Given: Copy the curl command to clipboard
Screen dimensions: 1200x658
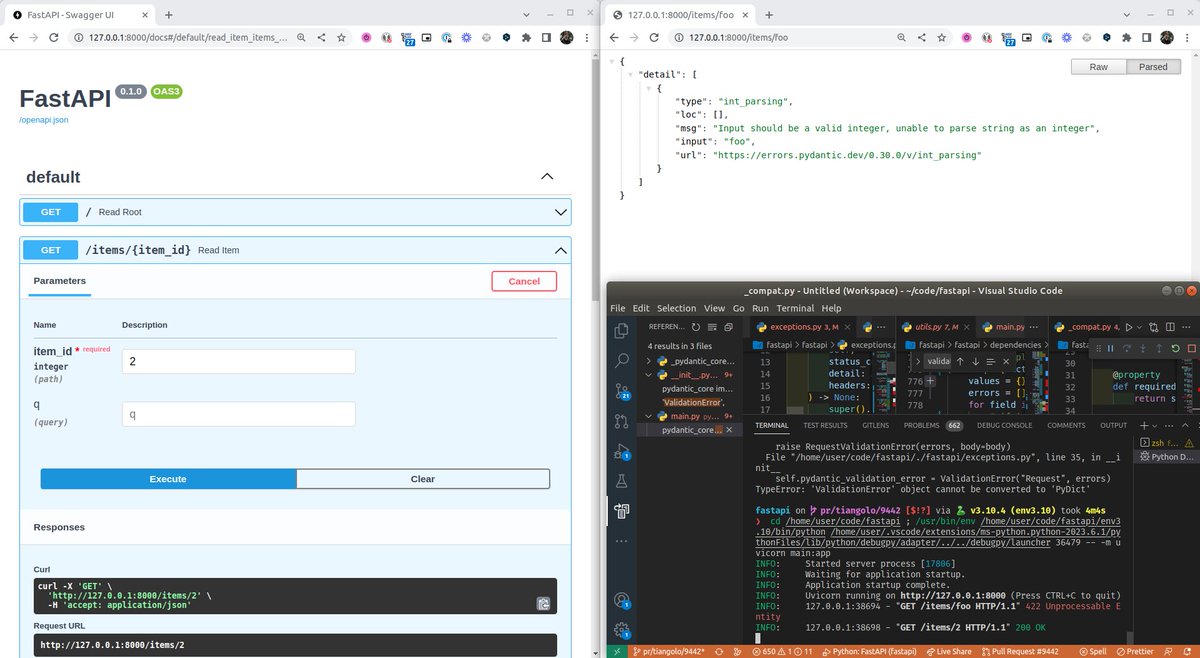Looking at the screenshot, I should [x=543, y=603].
